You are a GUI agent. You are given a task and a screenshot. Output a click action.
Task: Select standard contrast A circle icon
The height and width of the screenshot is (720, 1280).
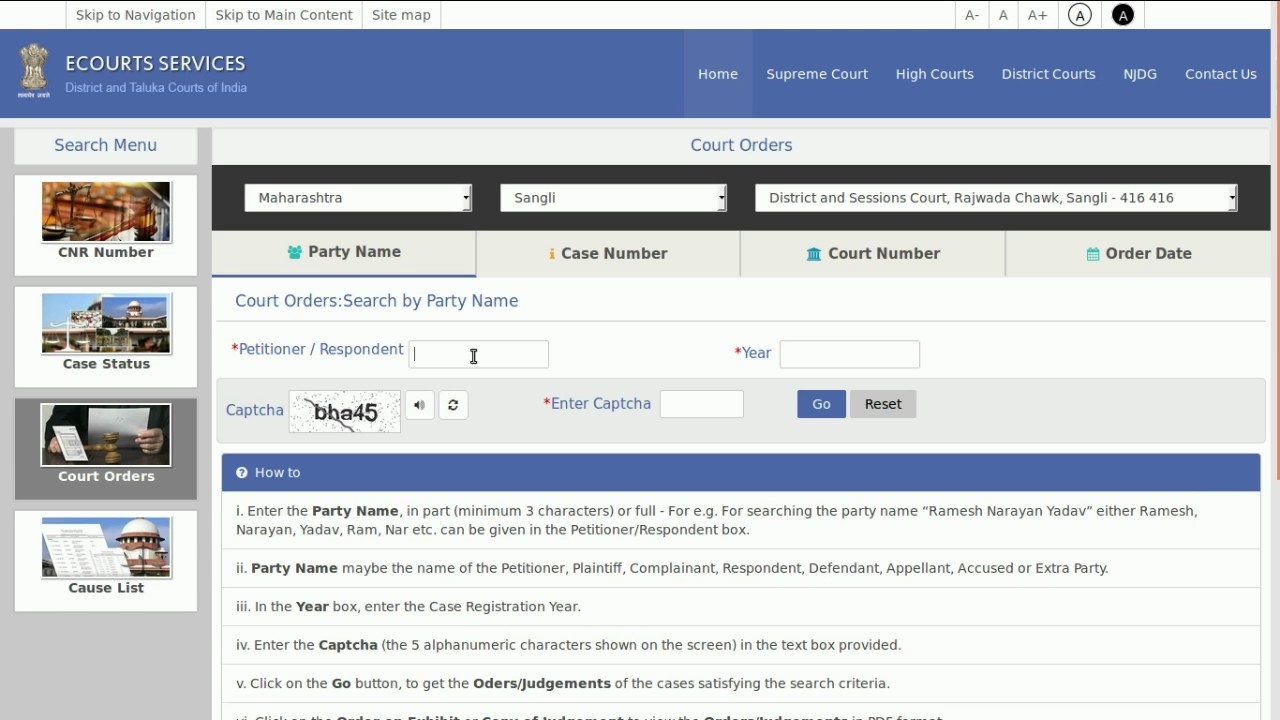pos(1080,15)
